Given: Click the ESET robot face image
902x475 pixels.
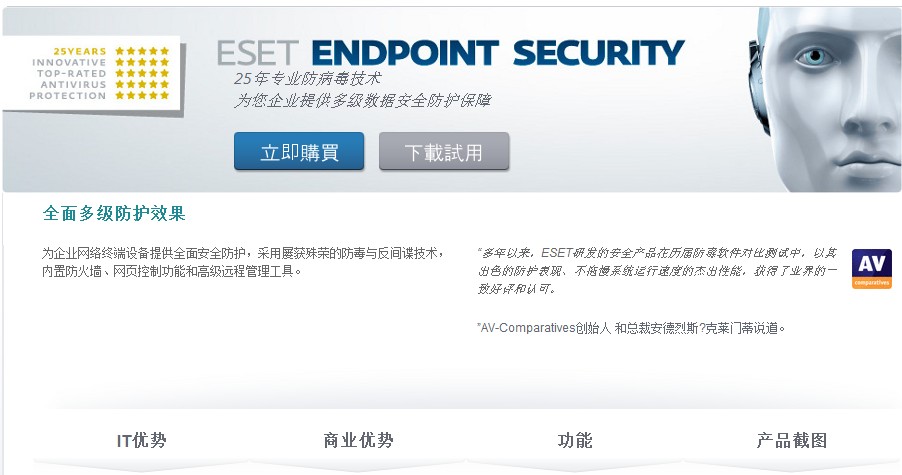Looking at the screenshot, I should click(825, 99).
